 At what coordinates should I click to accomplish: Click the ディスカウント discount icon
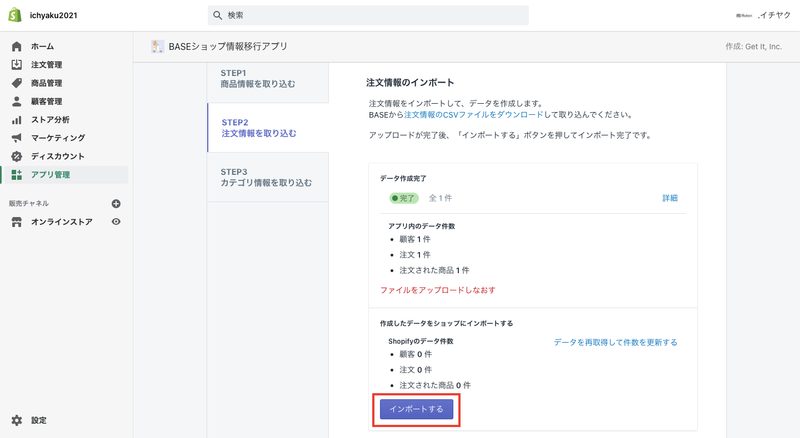pyautogui.click(x=16, y=156)
